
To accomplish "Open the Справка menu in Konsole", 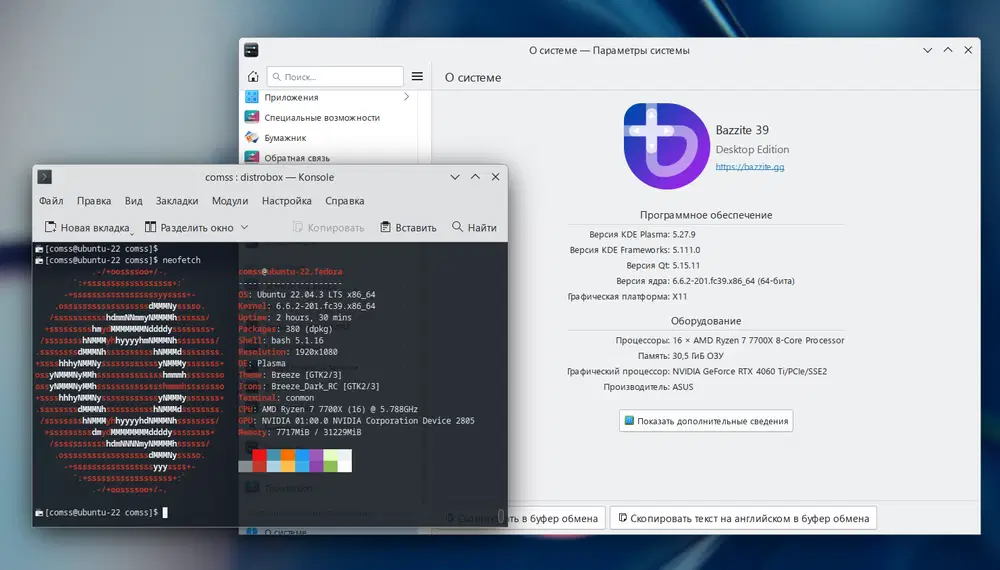I will pos(344,201).
